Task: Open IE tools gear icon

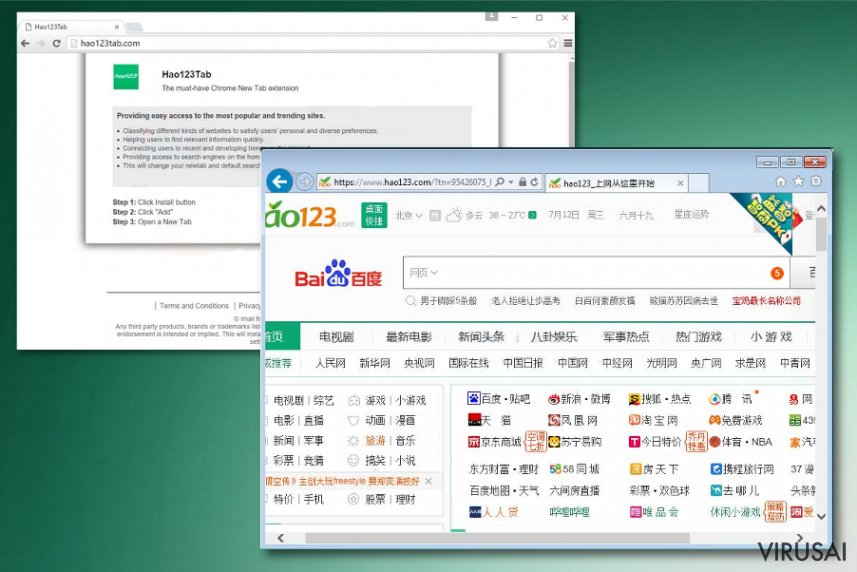Action: pyautogui.click(x=815, y=181)
